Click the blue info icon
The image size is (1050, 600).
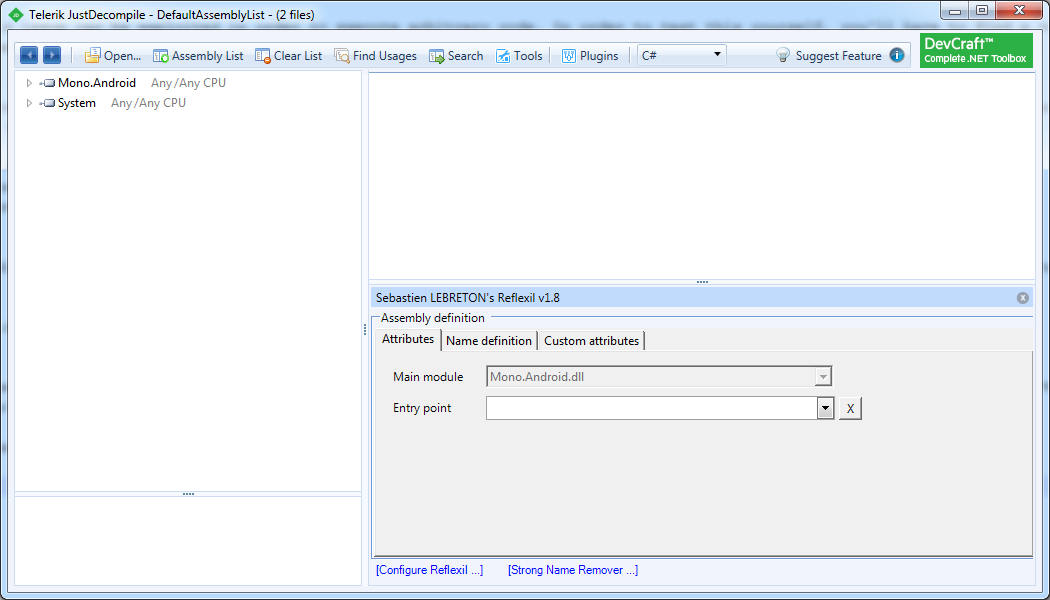tap(897, 56)
